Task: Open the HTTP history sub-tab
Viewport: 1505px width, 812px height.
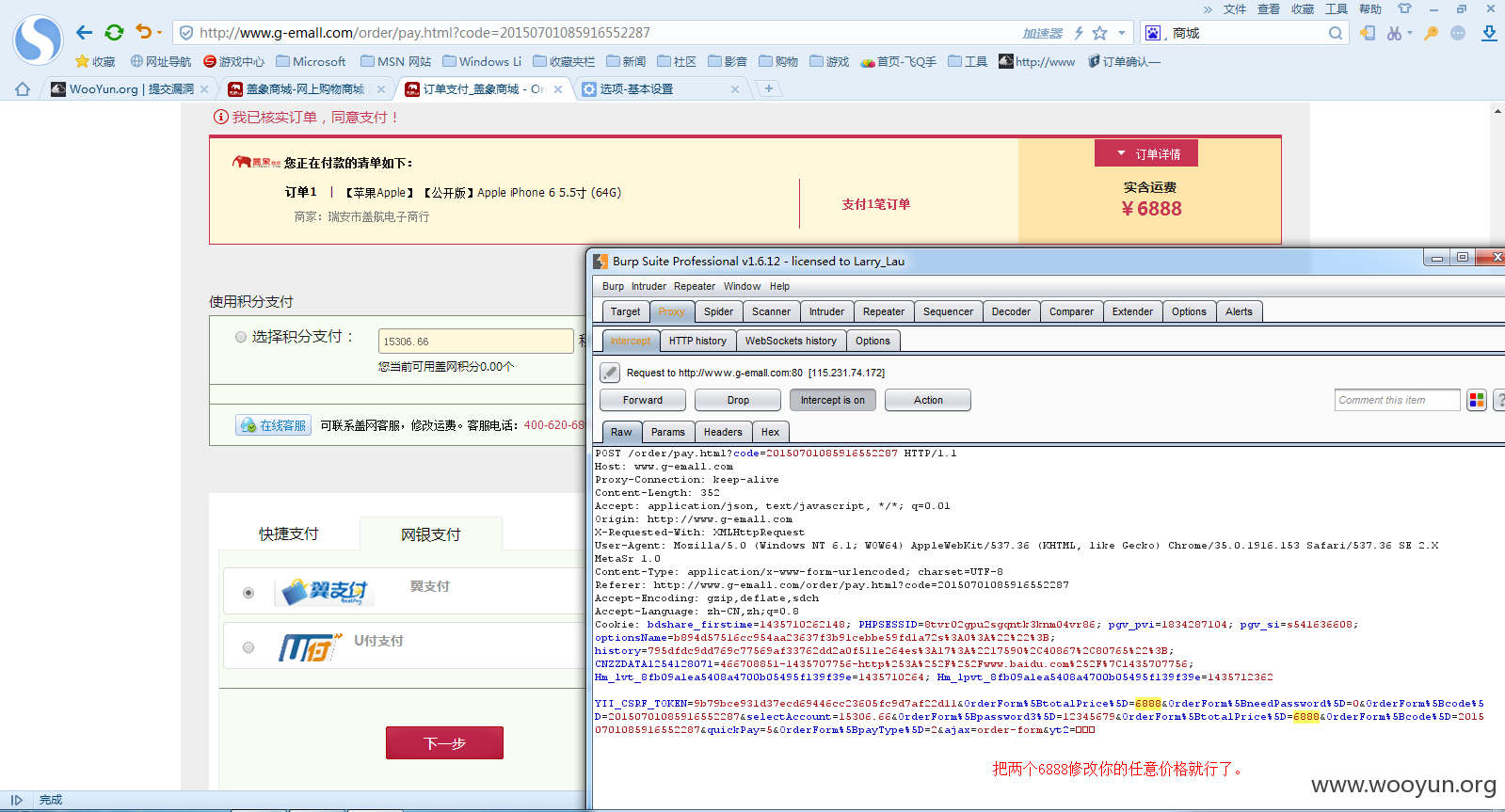Action: pyautogui.click(x=697, y=341)
